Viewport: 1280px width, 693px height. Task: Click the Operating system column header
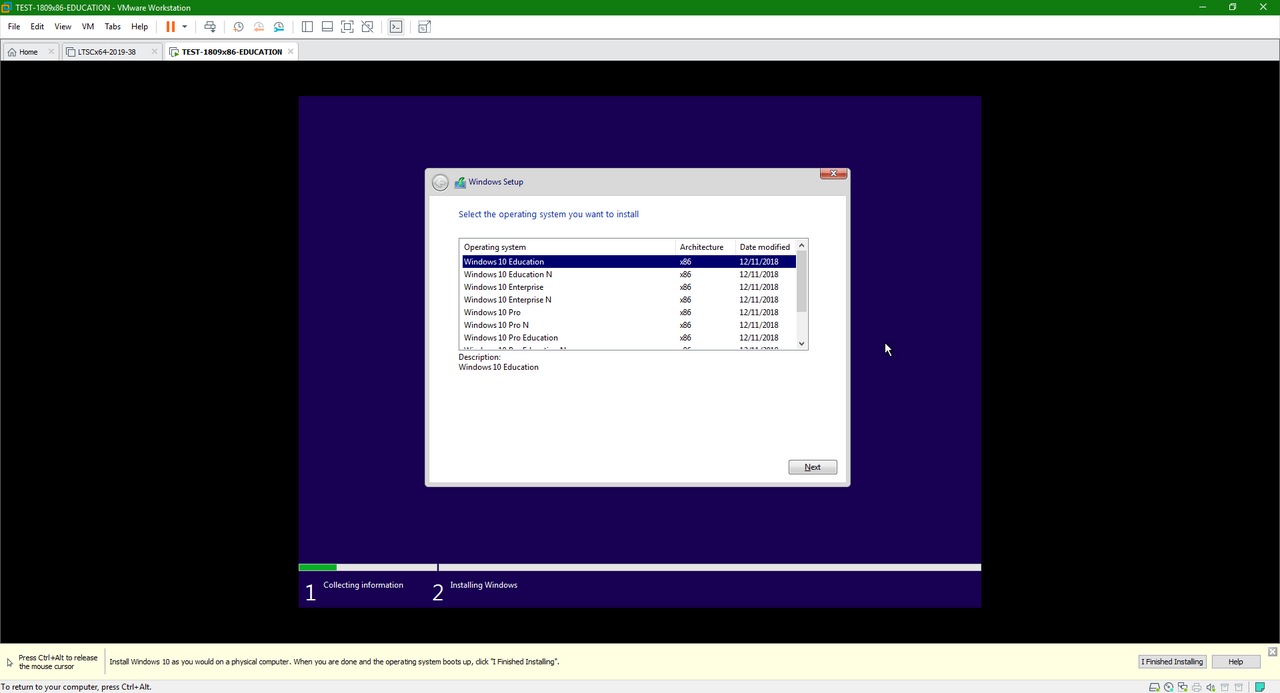coord(568,247)
